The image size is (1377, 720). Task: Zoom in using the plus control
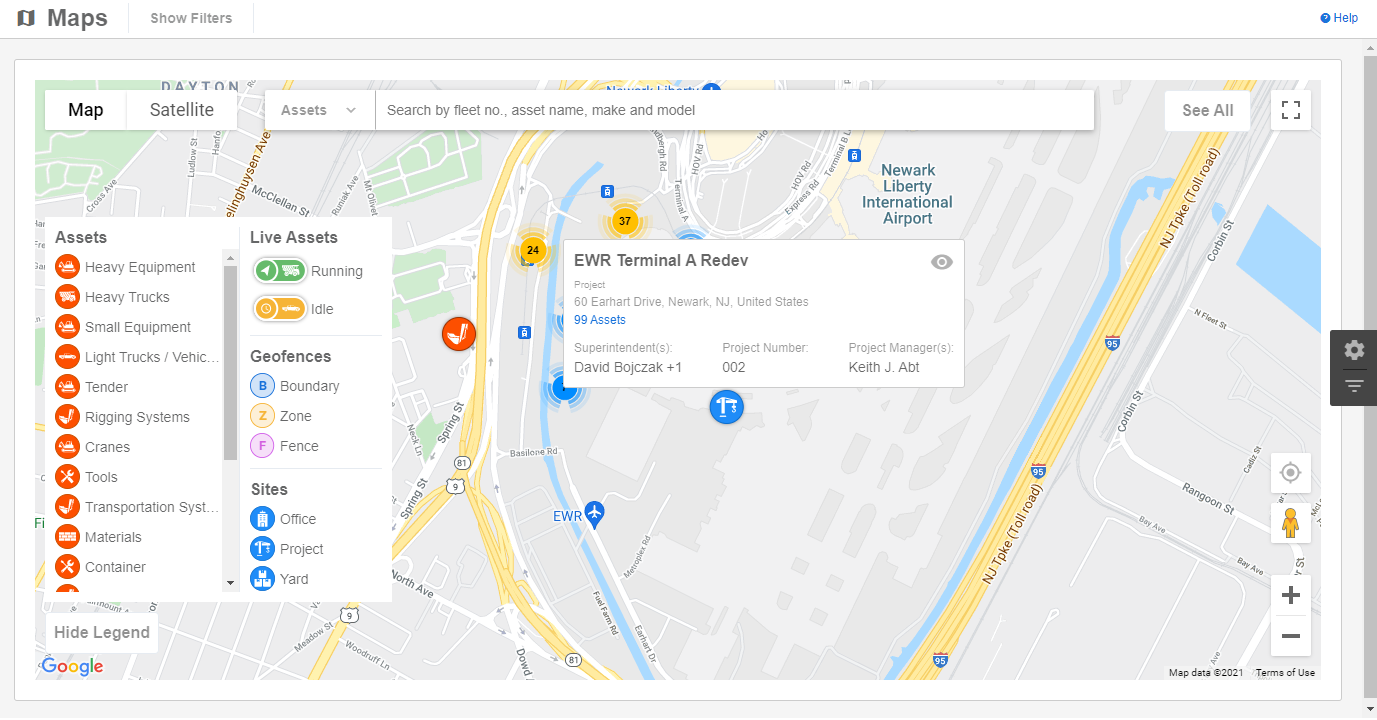(x=1290, y=594)
